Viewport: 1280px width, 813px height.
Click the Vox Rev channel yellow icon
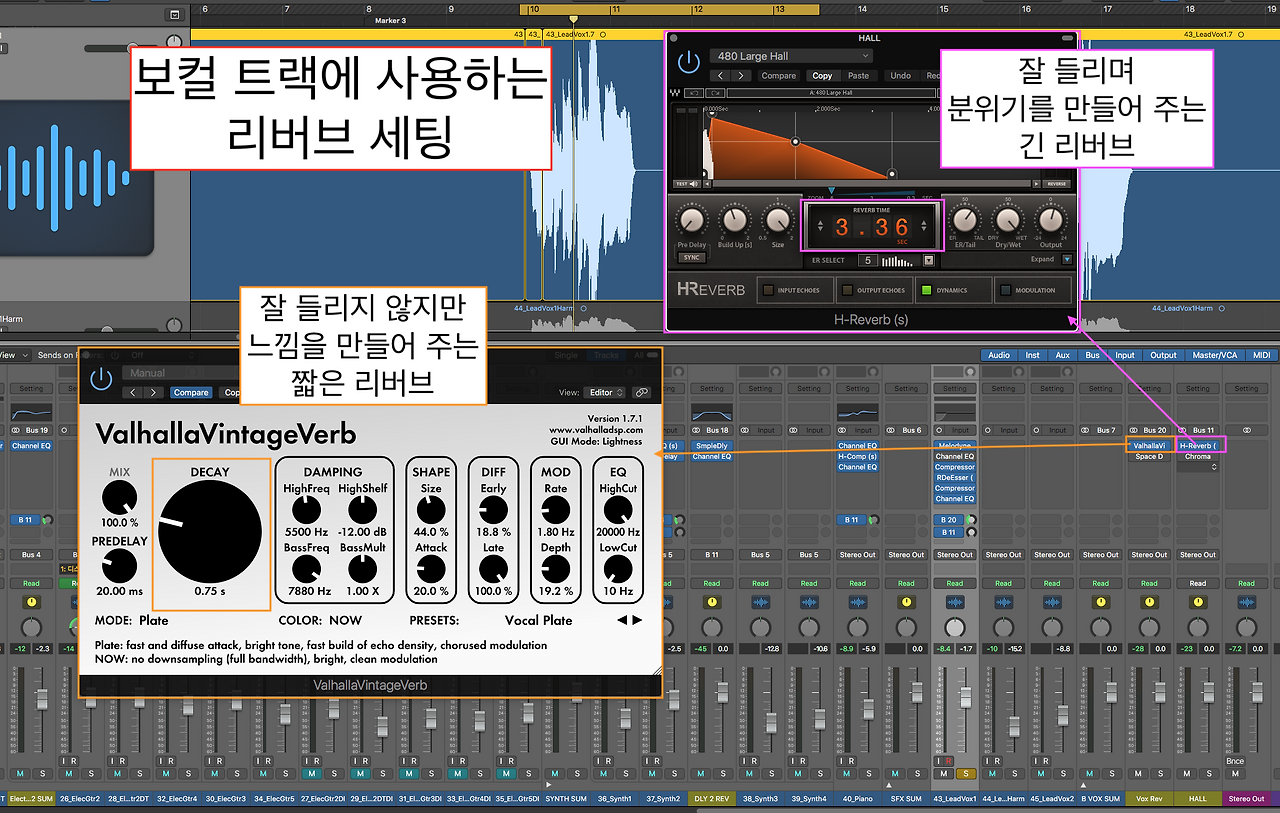pyautogui.click(x=1149, y=603)
